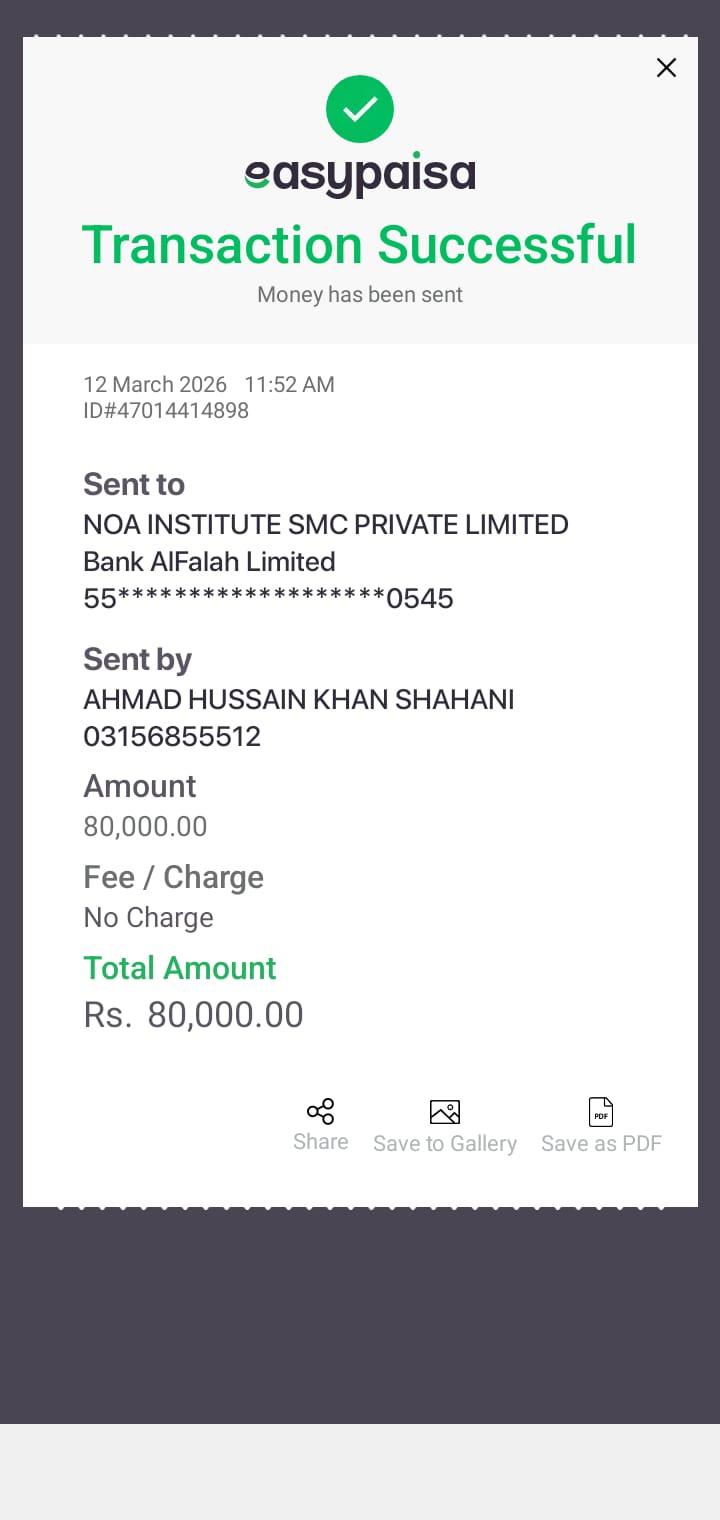Tap the Share icon

[x=320, y=1112]
